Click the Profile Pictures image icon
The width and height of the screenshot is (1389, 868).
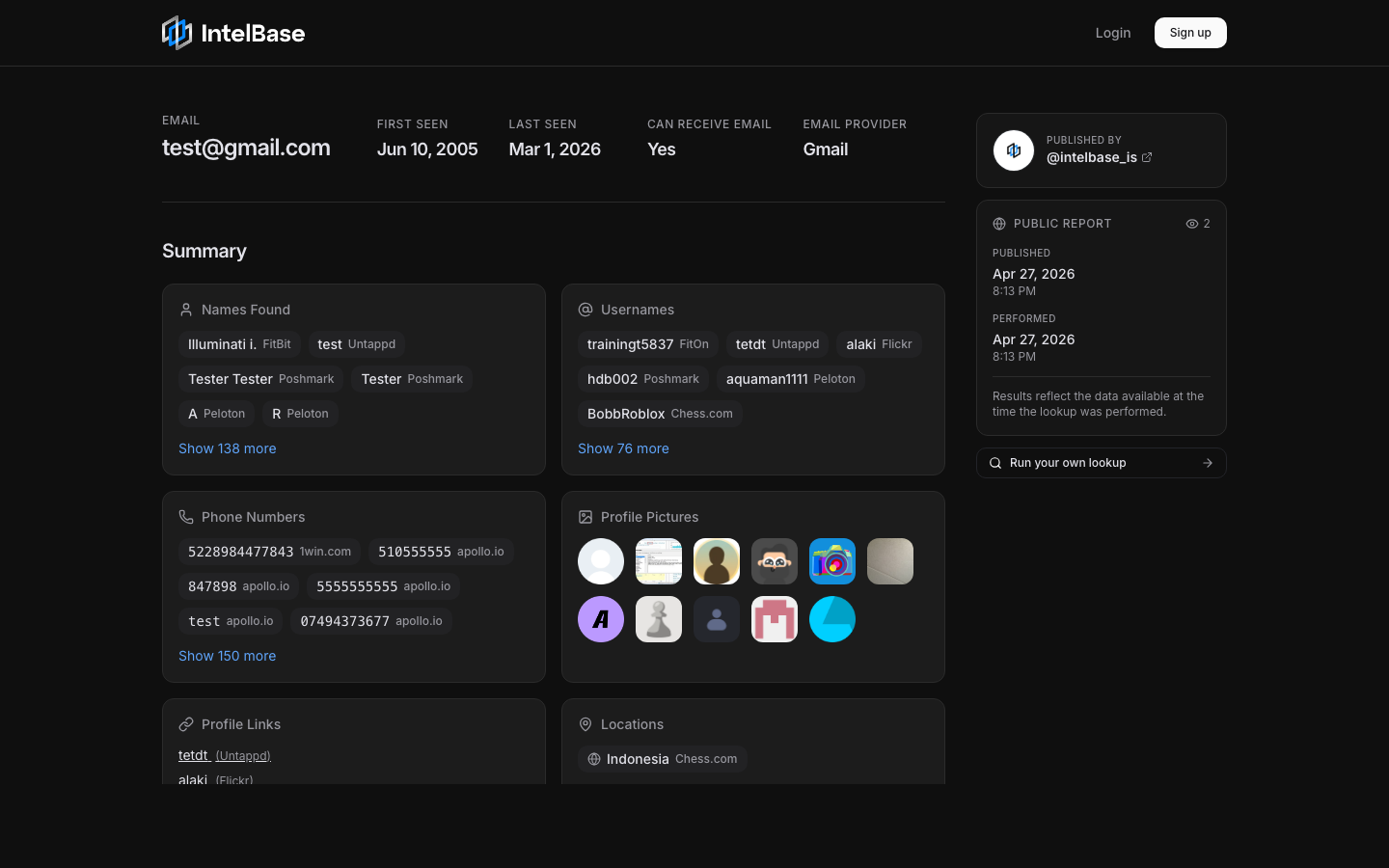[586, 517]
